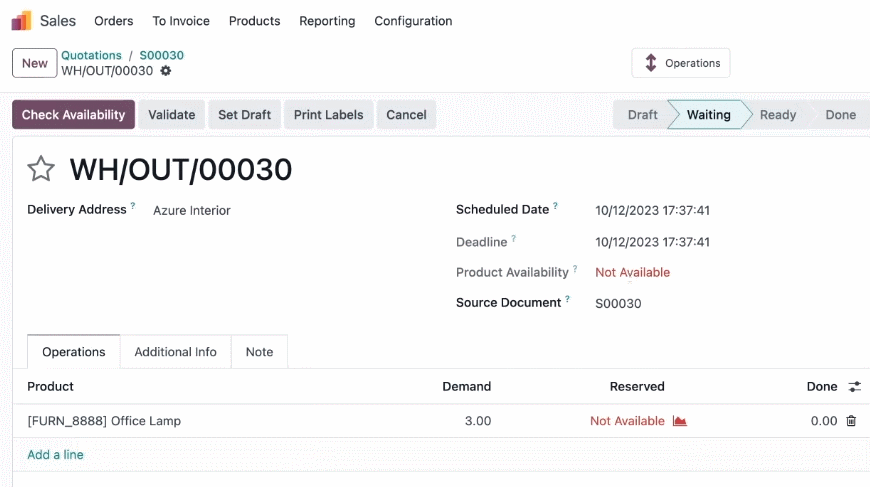Screen dimensions: 870x487
Task: Open the Sales app home icon
Action: click(x=22, y=21)
